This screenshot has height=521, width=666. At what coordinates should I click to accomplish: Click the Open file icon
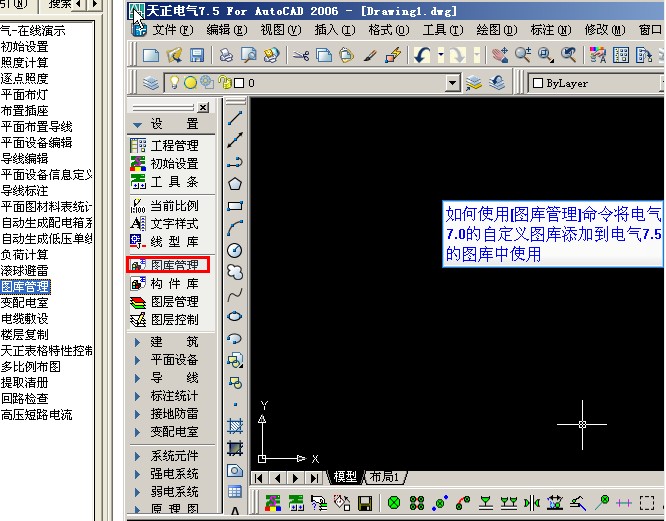click(x=174, y=55)
